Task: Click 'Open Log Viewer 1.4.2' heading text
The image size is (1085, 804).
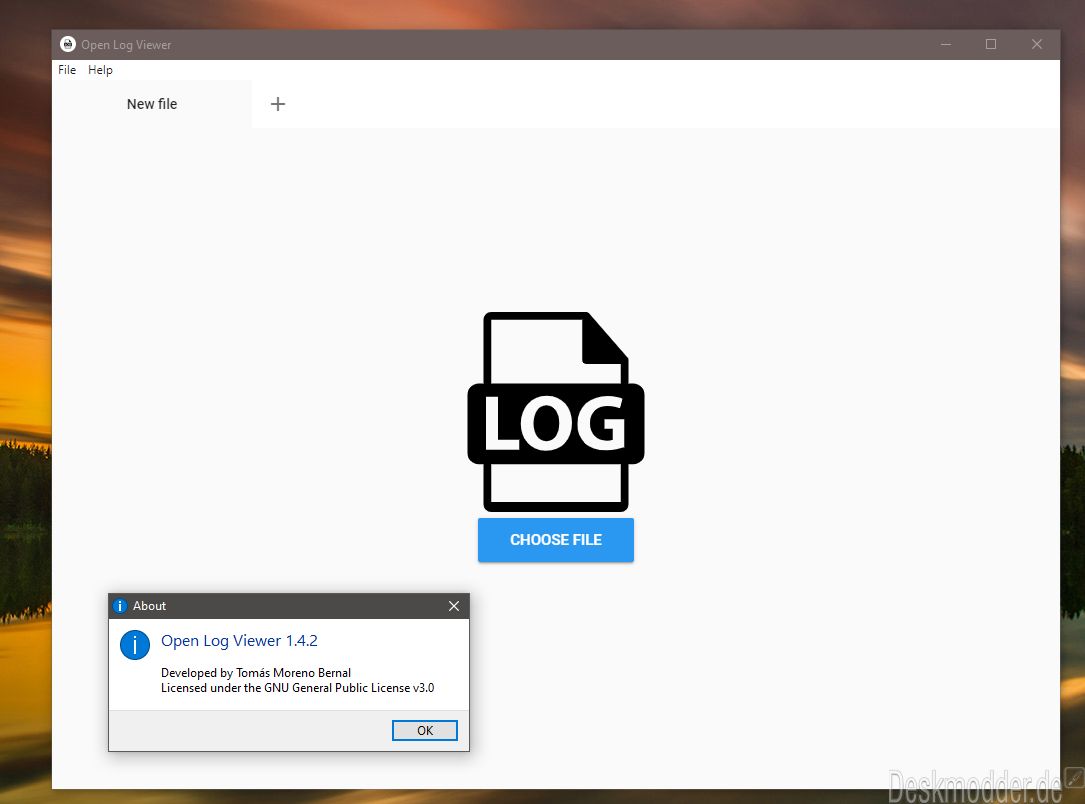Action: (x=239, y=641)
